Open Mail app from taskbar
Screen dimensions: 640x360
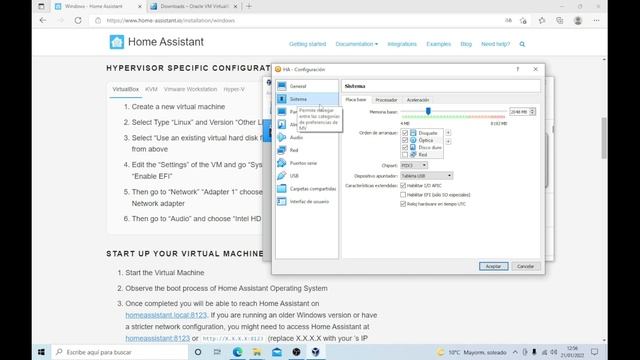click(277, 352)
